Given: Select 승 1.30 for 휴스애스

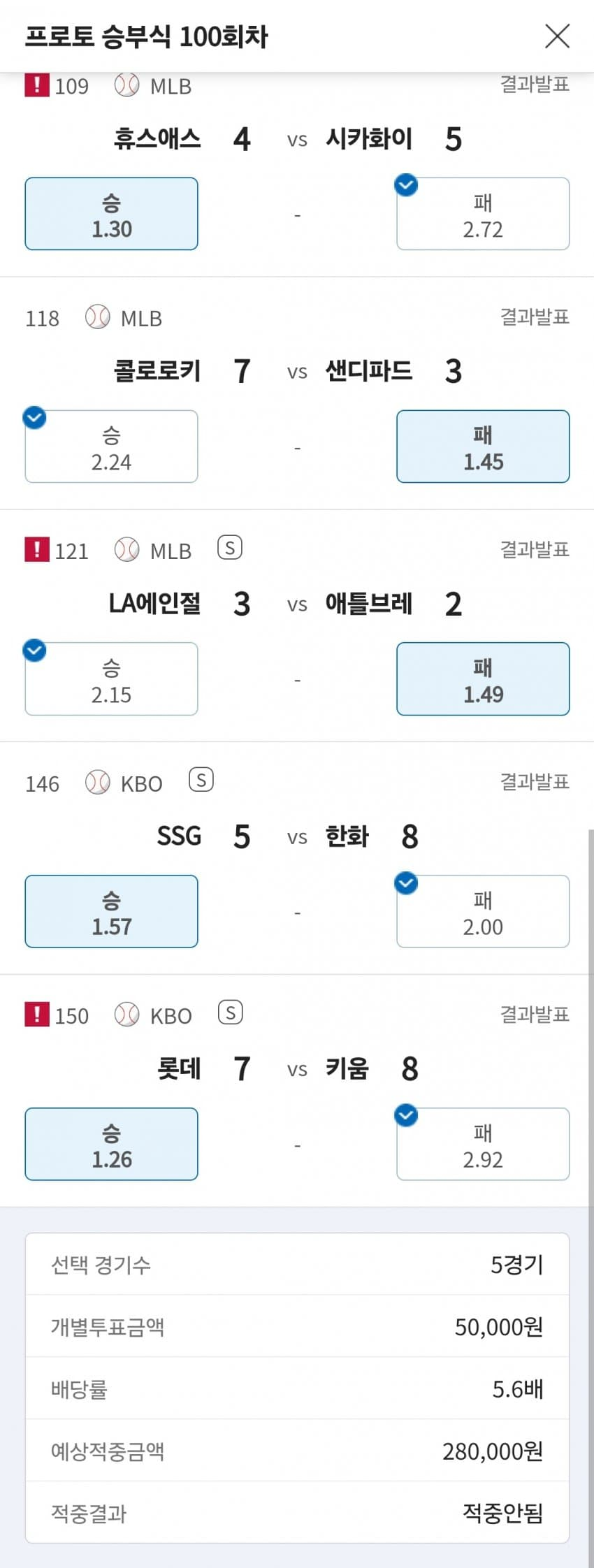Looking at the screenshot, I should click(x=111, y=214).
